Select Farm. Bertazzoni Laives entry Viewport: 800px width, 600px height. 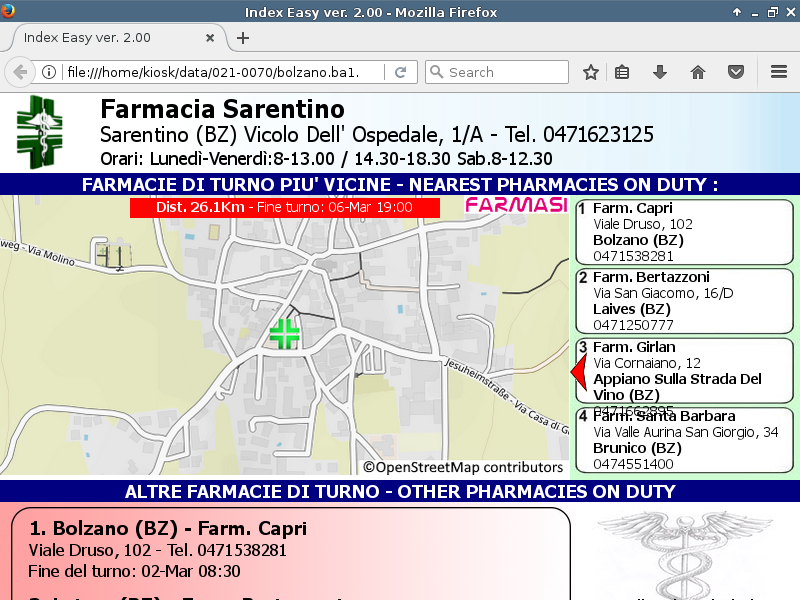pyautogui.click(x=684, y=301)
